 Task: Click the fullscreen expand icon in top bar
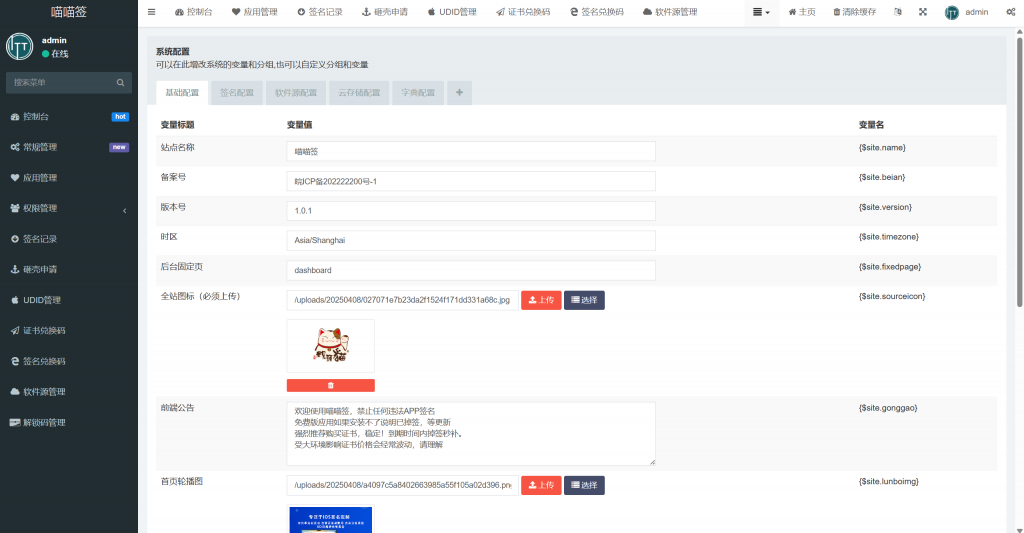pos(922,13)
